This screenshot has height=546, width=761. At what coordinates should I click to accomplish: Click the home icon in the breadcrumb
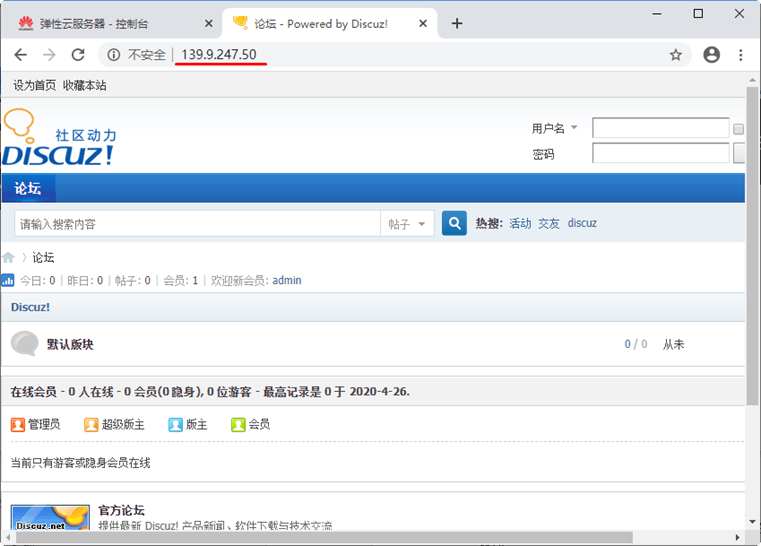[8, 257]
